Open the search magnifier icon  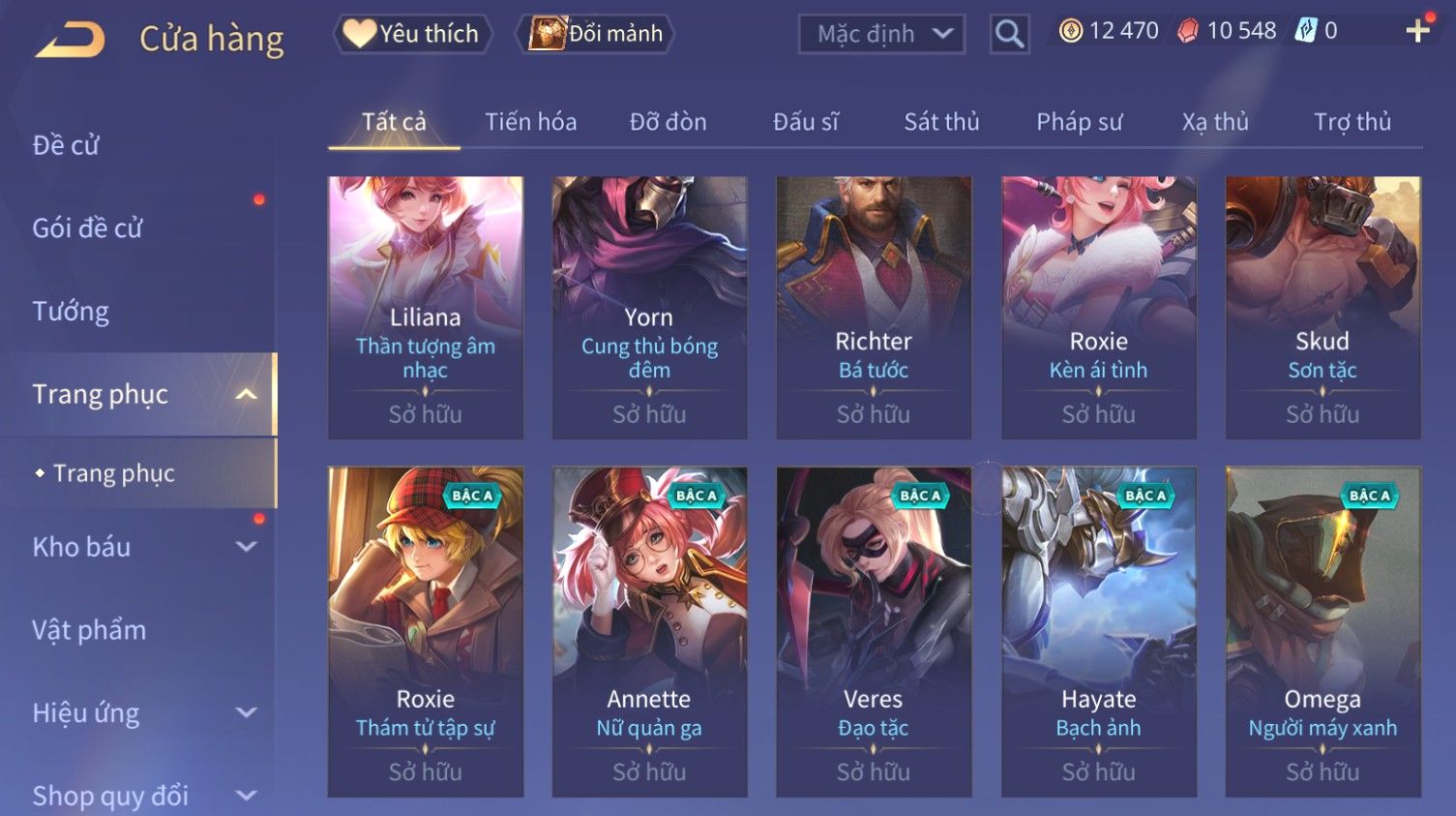tap(1009, 34)
